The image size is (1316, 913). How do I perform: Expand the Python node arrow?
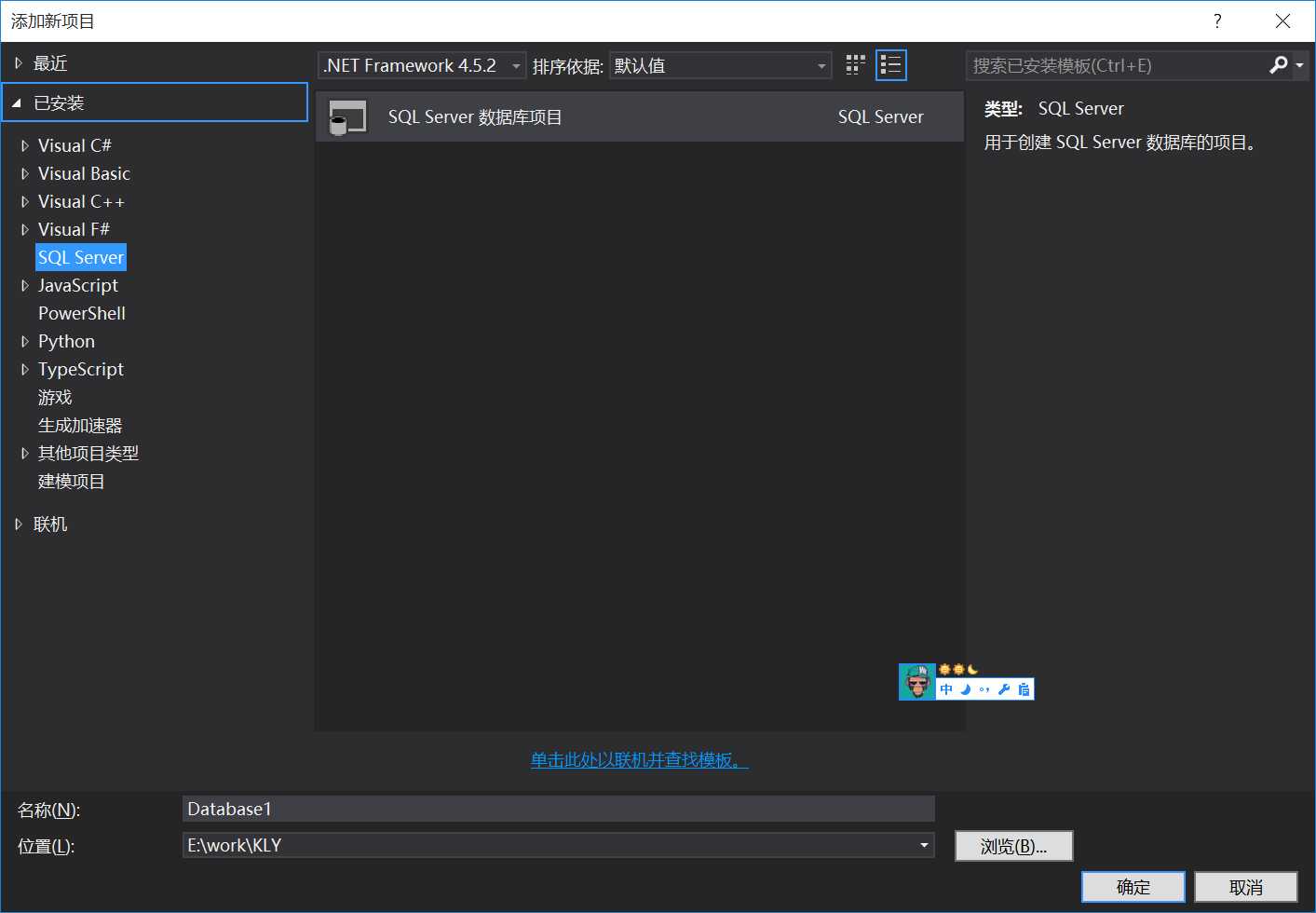click(25, 341)
